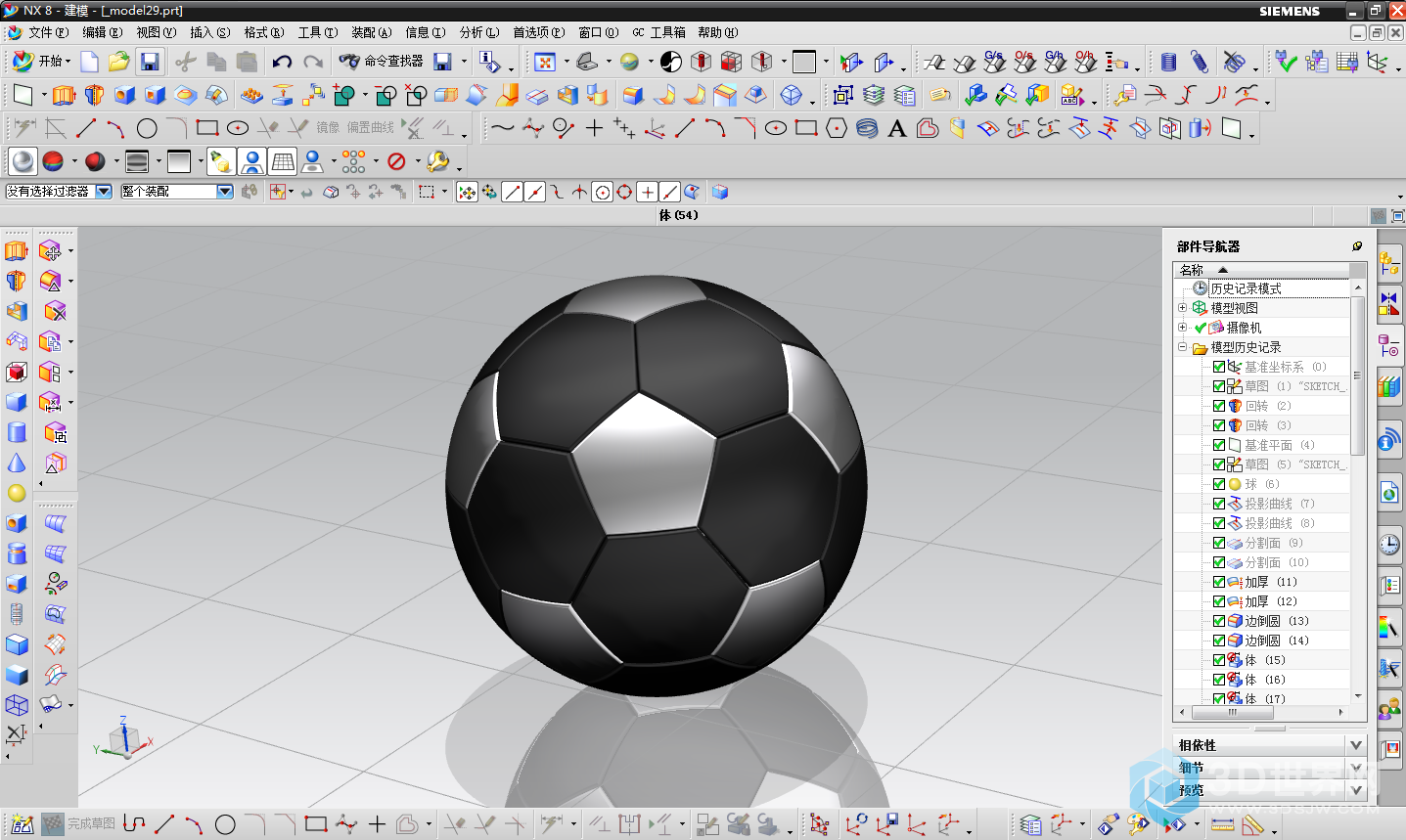Click the New file icon in toolbar
The image size is (1406, 840).
[89, 62]
